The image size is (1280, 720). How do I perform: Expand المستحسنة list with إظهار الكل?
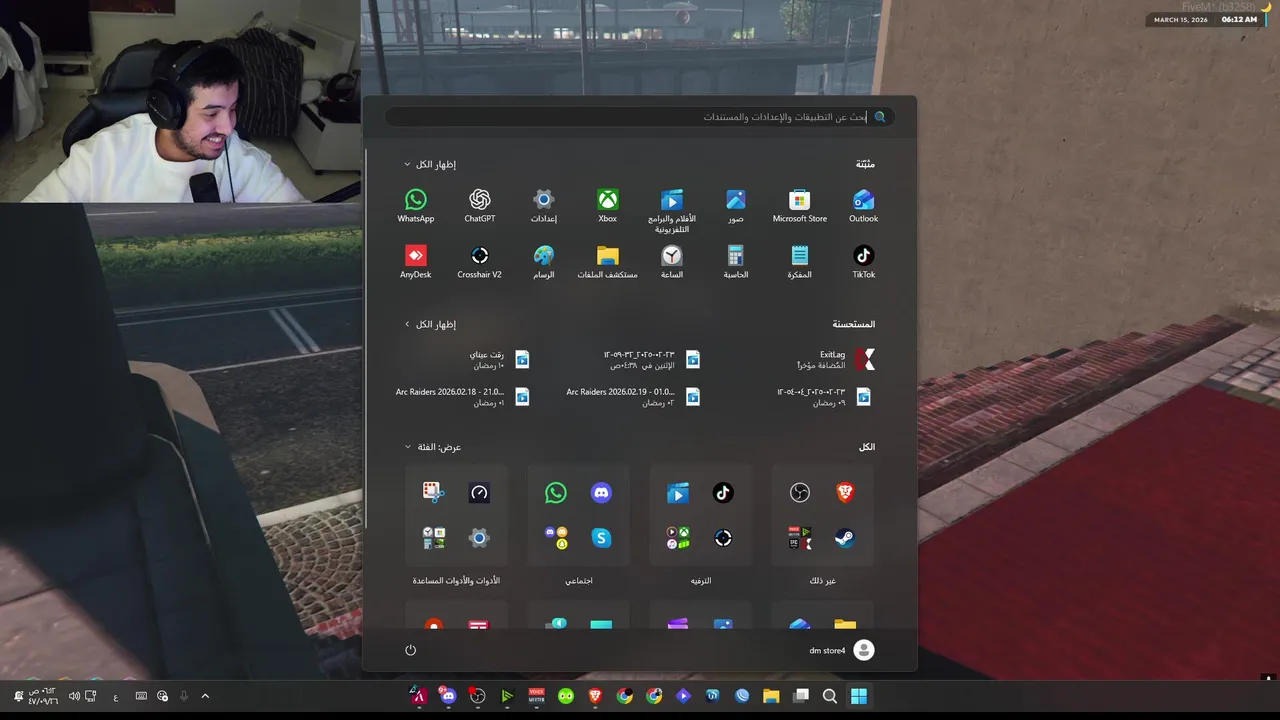(430, 324)
